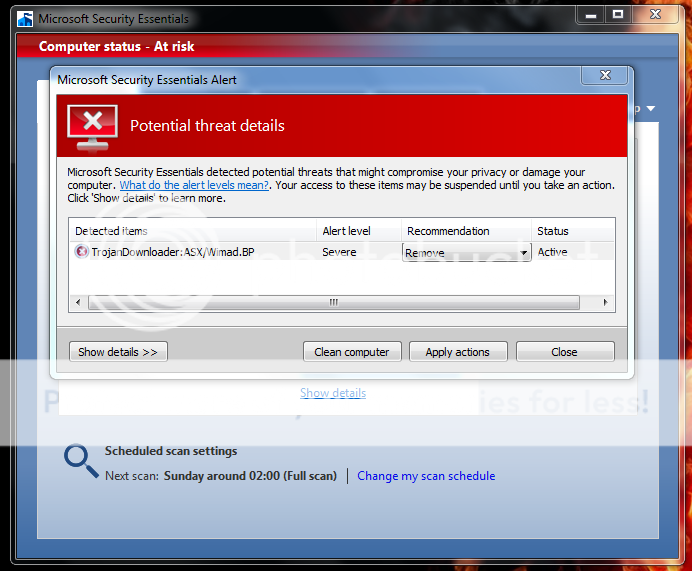Click the red monitor threat icon

(92, 128)
